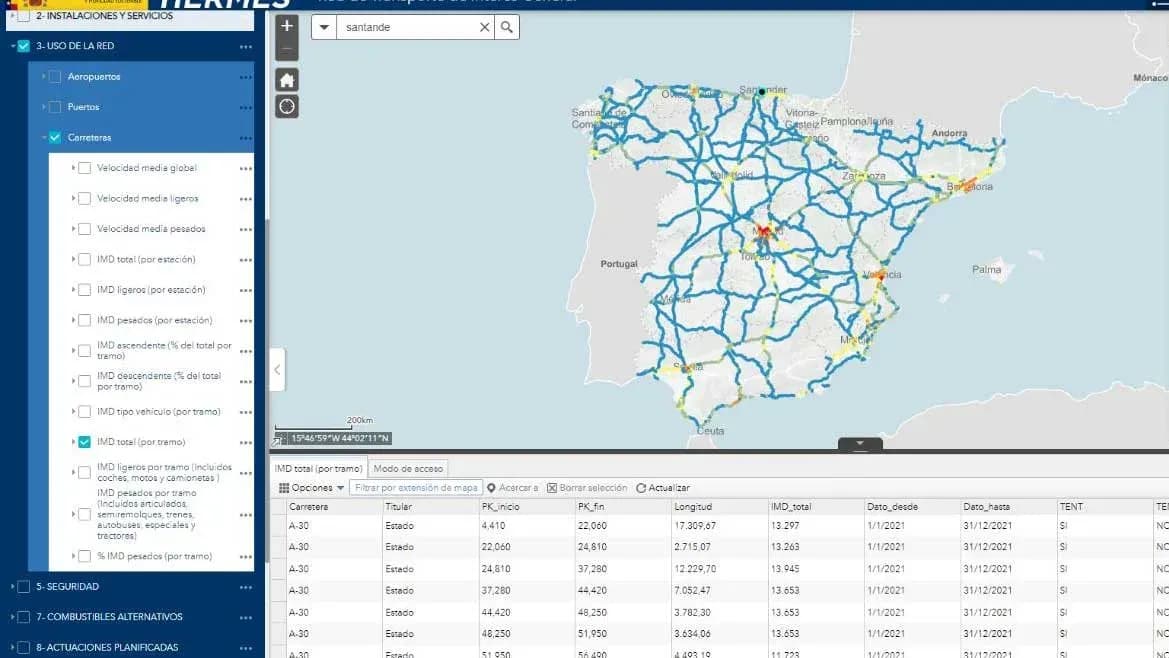Click Longitud cell 7.052,47
Image resolution: width=1169 pixels, height=658 pixels.
[x=693, y=591]
